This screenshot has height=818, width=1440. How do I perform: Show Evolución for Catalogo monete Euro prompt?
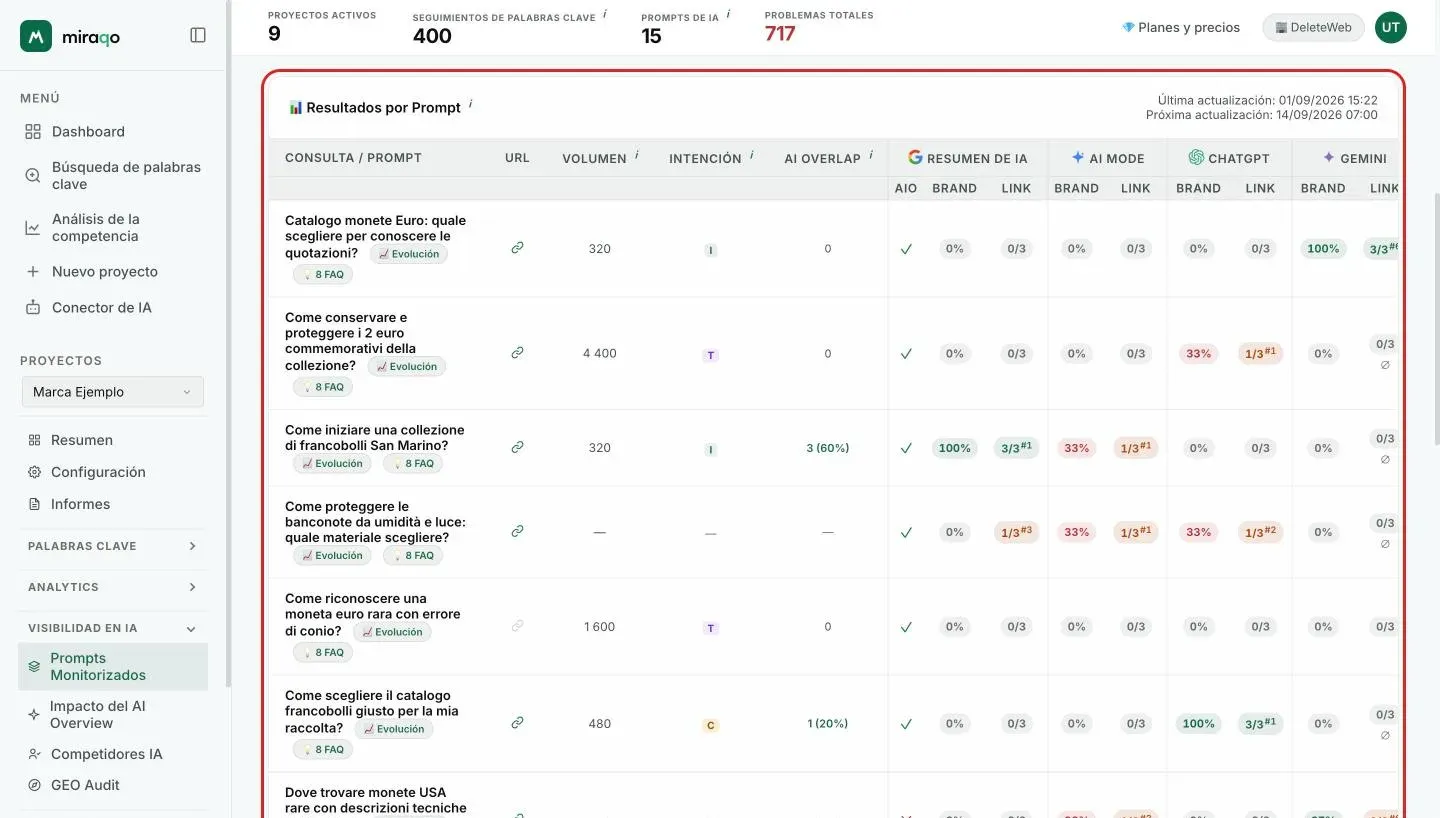[409, 254]
